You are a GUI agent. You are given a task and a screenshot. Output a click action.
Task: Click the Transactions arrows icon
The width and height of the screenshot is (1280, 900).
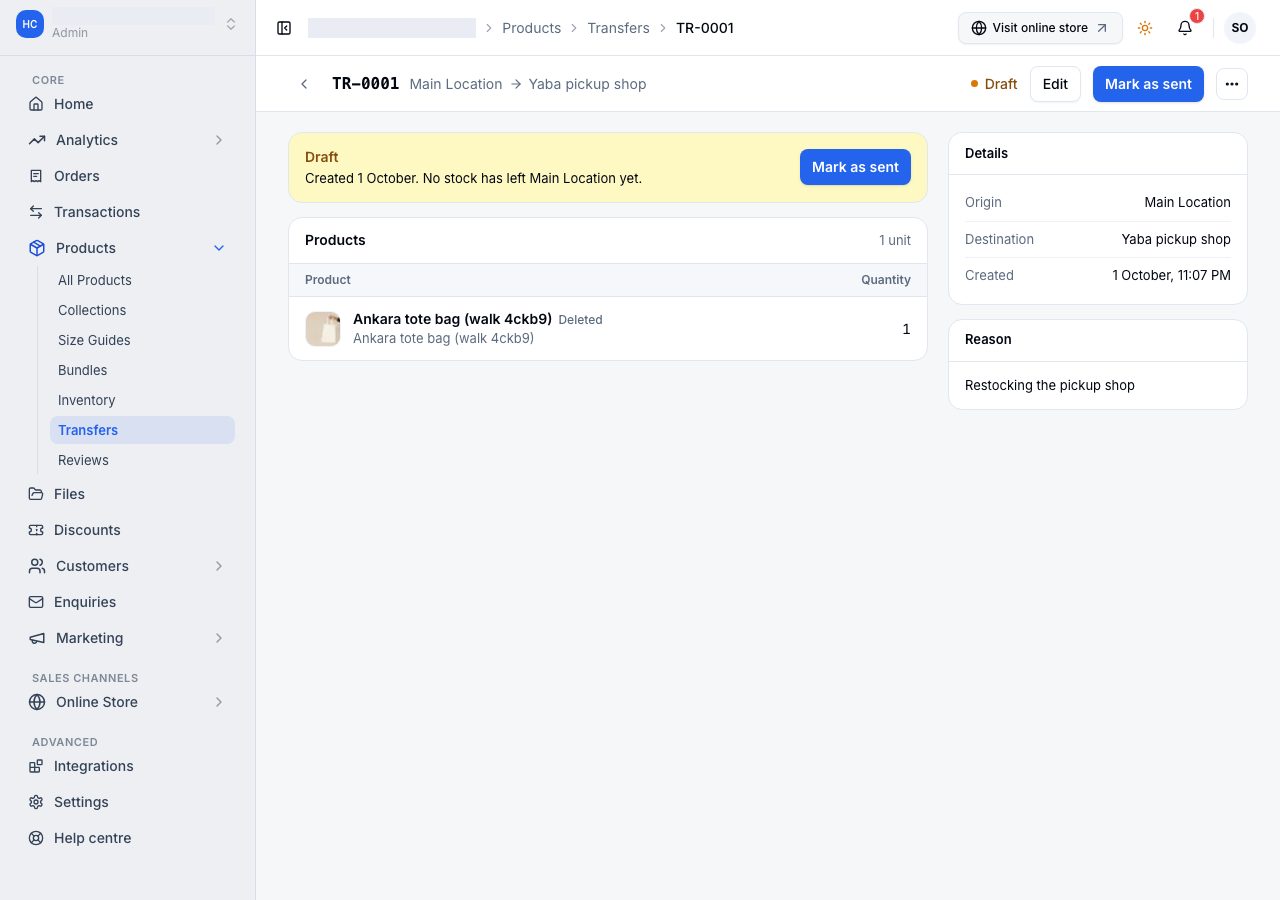pos(36,212)
